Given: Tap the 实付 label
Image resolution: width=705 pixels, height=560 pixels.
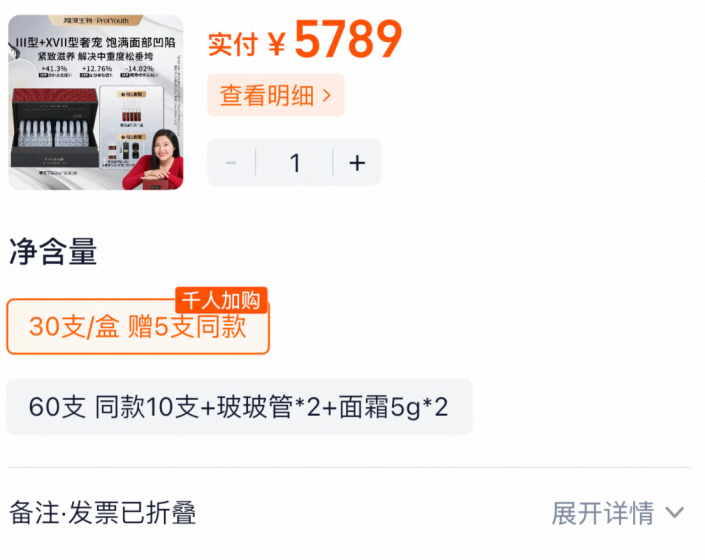Looking at the screenshot, I should tap(233, 44).
